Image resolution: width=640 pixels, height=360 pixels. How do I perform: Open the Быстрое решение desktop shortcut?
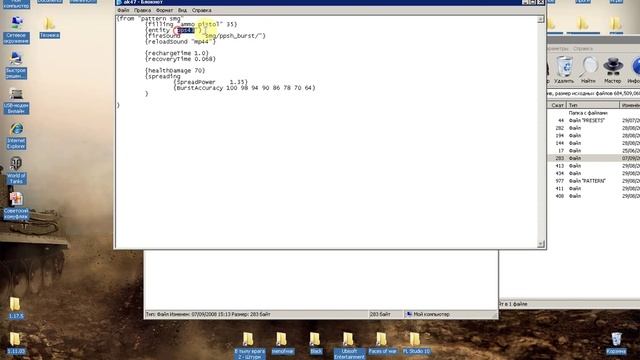pyautogui.click(x=16, y=65)
